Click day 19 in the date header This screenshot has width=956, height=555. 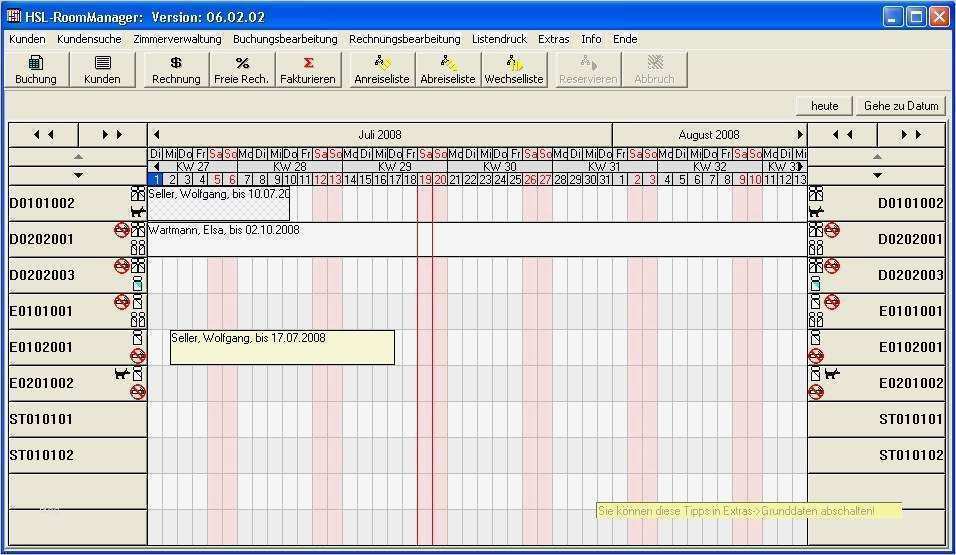pos(425,179)
